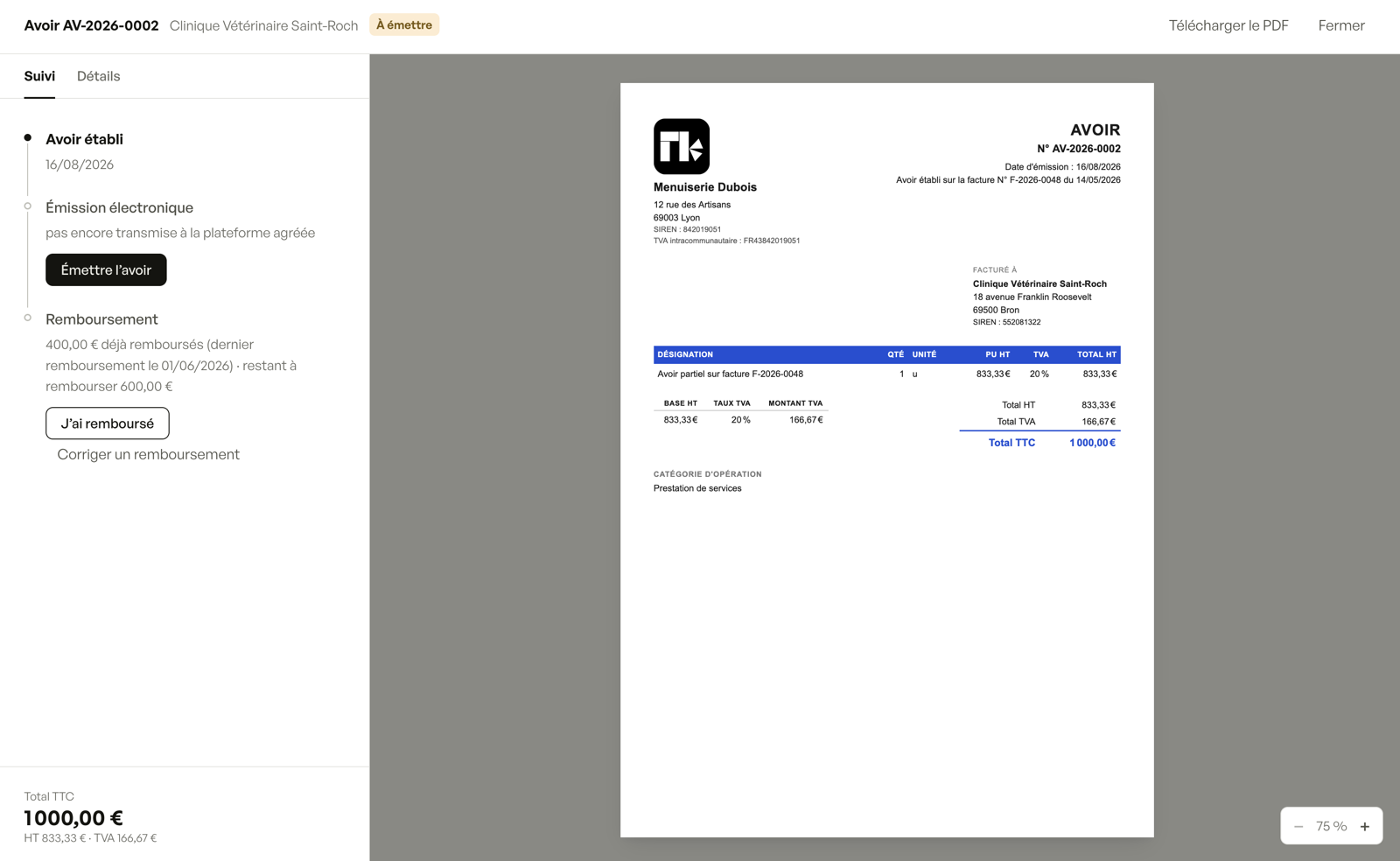Image resolution: width=1400 pixels, height=861 pixels.
Task: Zoom out with the minus icon
Action: [x=1298, y=826]
